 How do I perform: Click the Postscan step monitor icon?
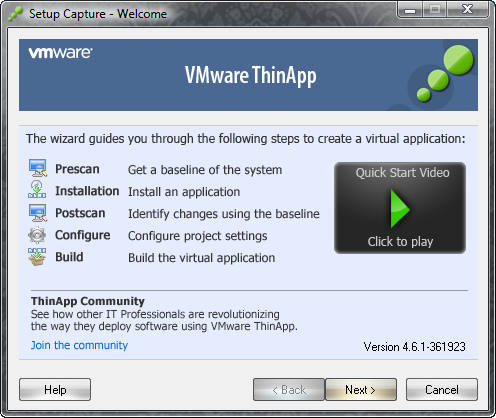(x=37, y=212)
